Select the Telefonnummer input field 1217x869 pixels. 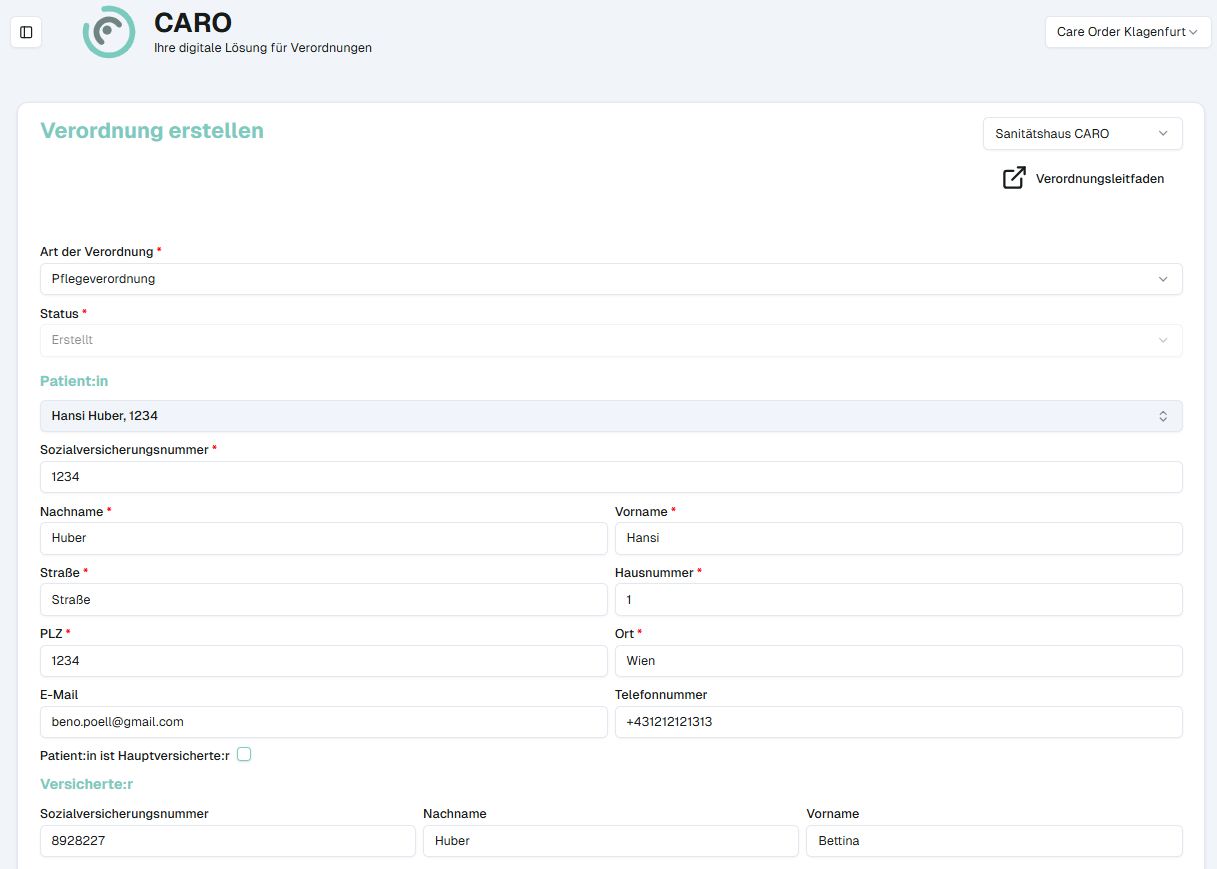(x=897, y=721)
